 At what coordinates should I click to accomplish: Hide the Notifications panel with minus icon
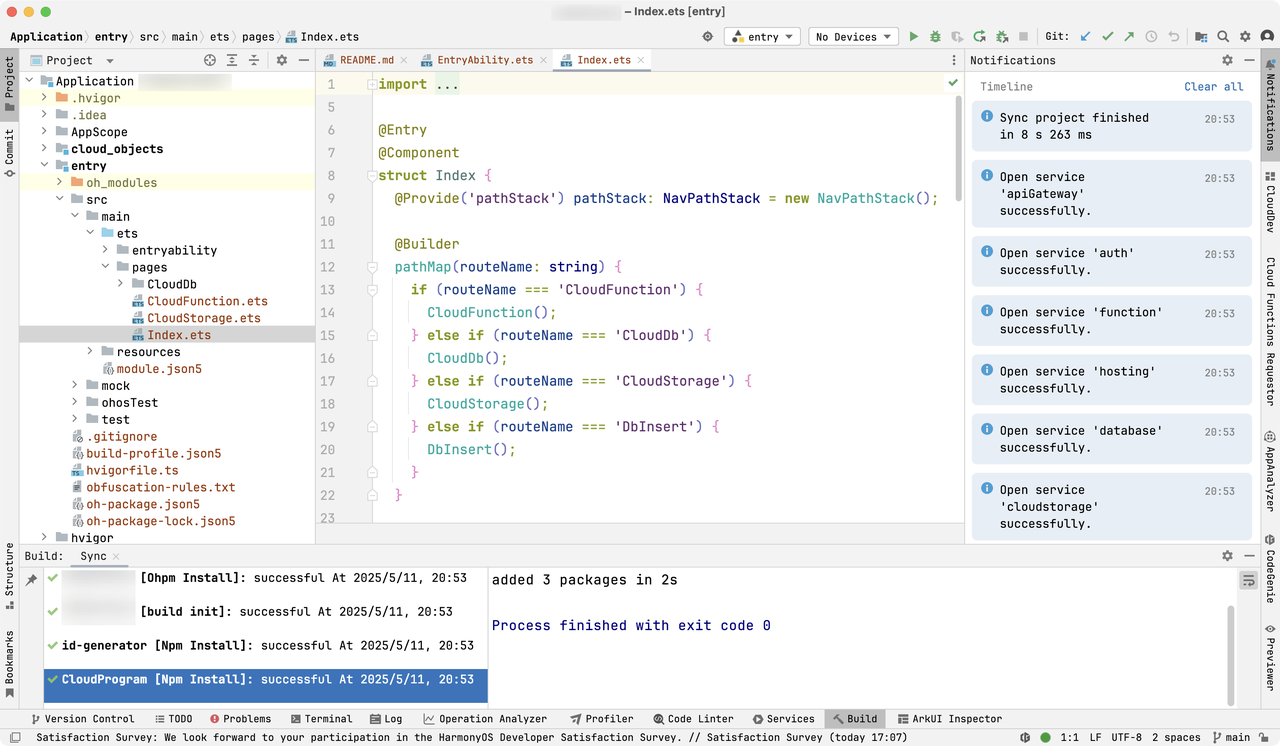click(1249, 60)
